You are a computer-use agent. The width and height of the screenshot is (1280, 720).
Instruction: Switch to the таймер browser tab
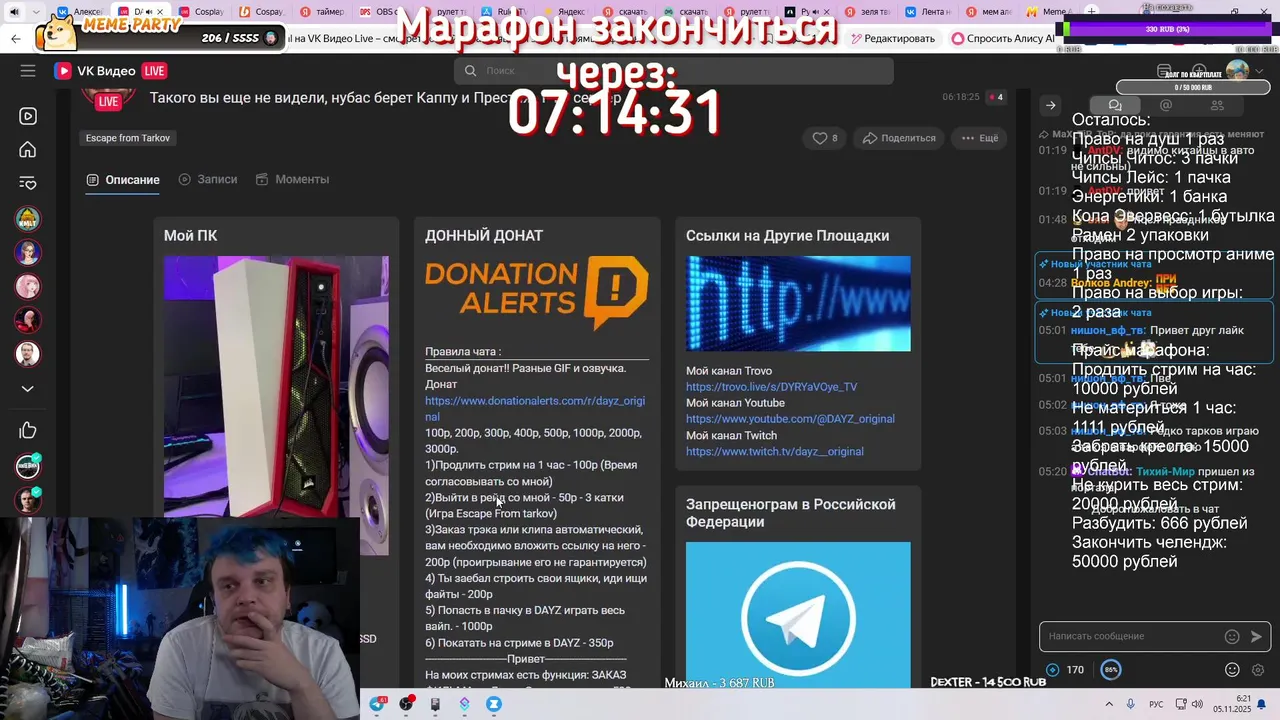(324, 12)
